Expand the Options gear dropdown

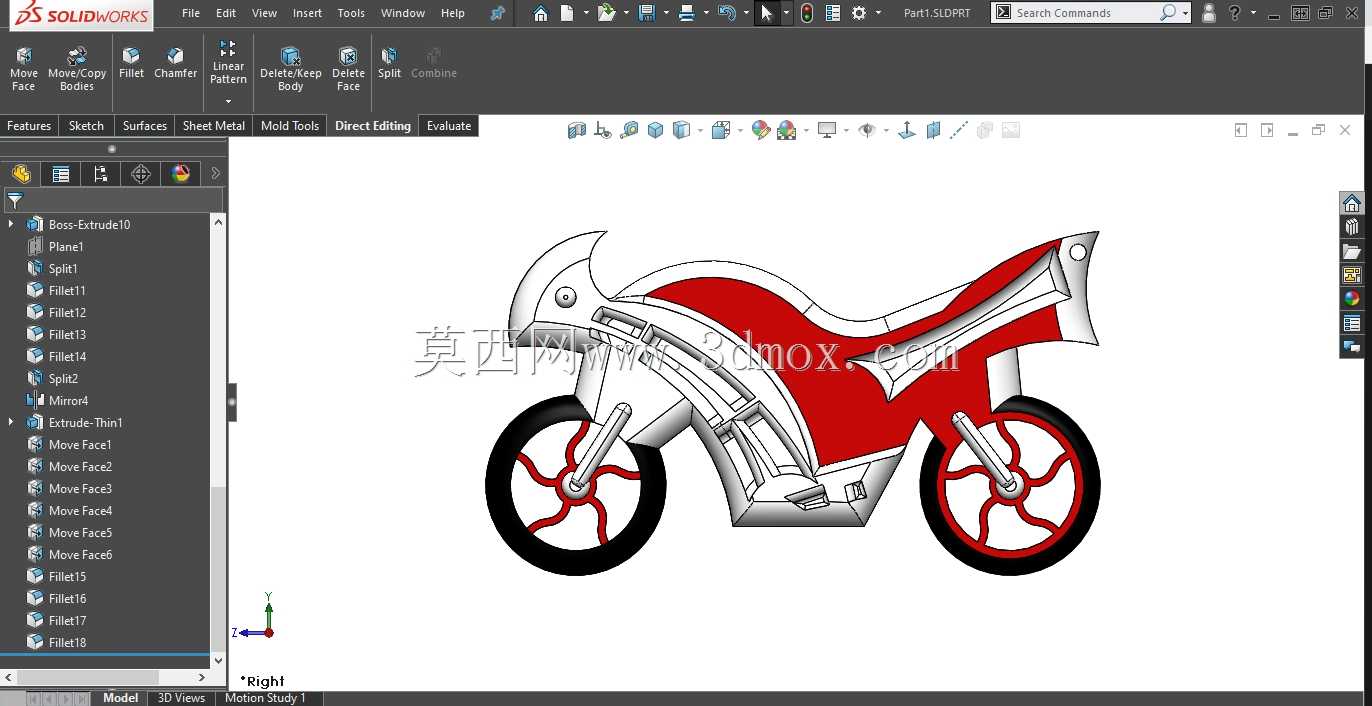coord(878,13)
